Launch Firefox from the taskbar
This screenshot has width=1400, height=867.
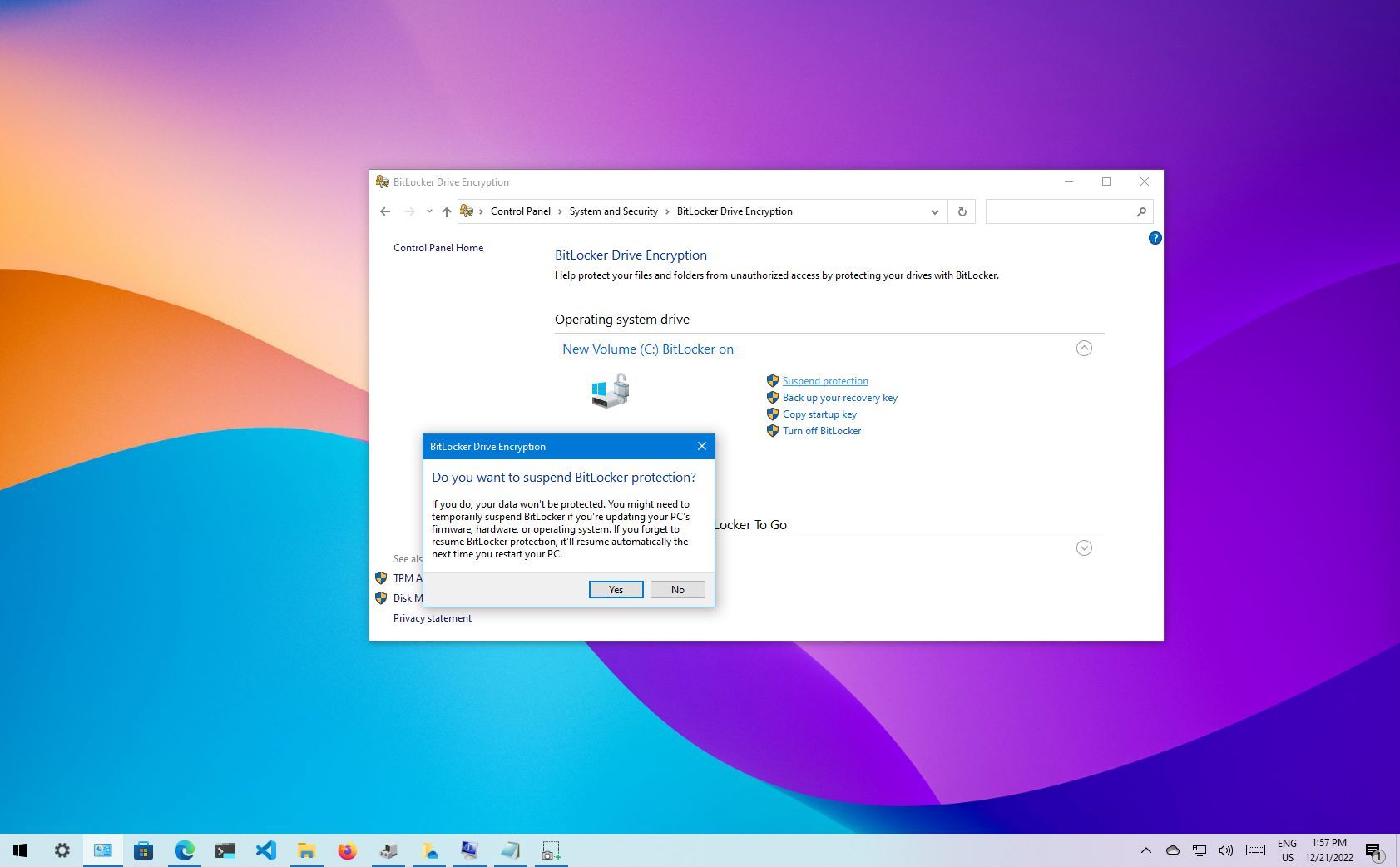pyautogui.click(x=347, y=850)
